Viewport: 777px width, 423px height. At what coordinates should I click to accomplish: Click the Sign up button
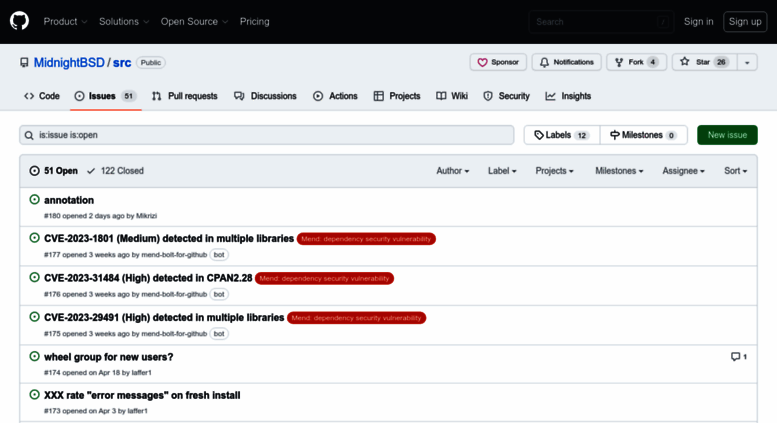[x=745, y=21]
